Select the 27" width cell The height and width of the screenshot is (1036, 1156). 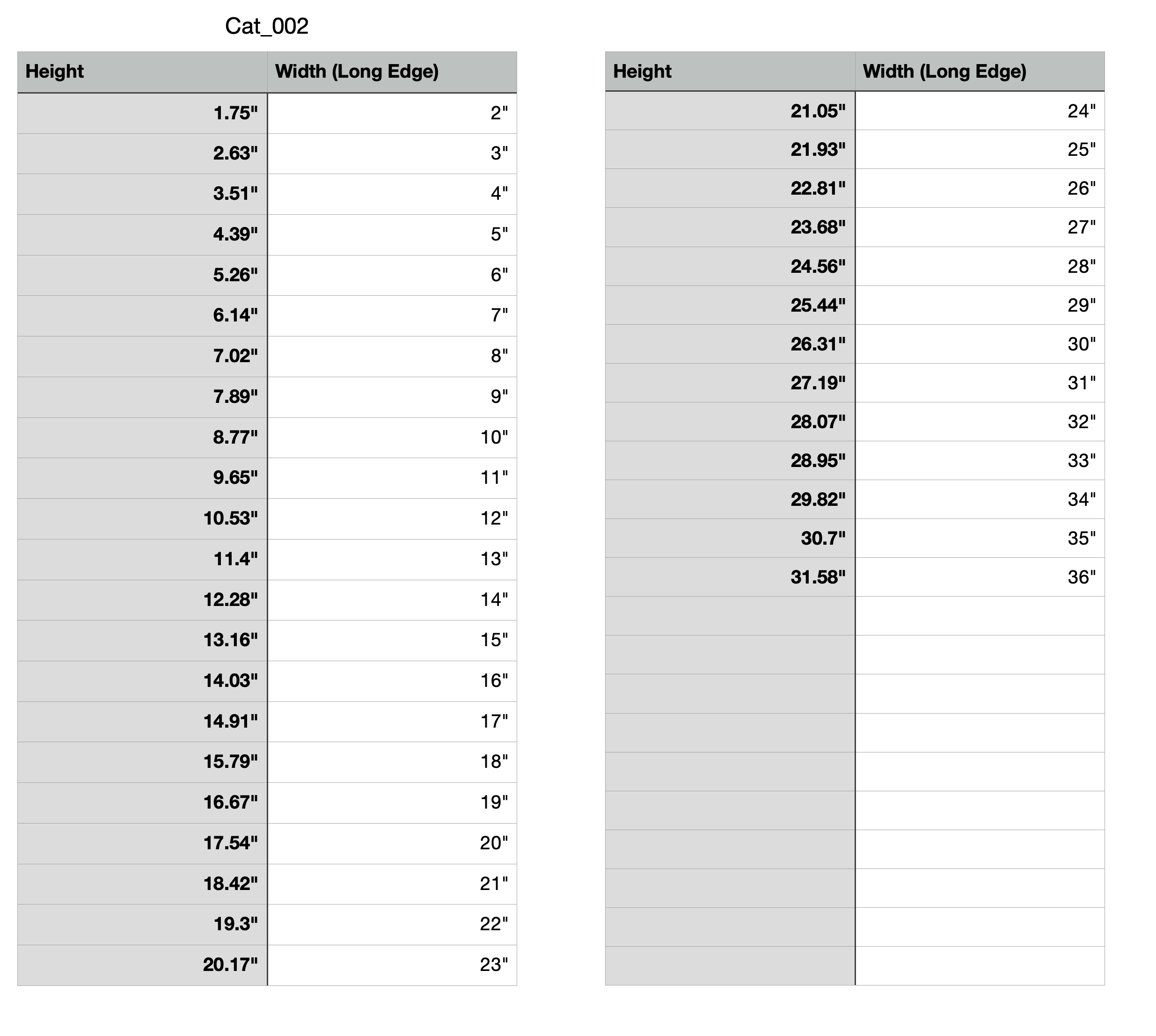pyautogui.click(x=979, y=227)
